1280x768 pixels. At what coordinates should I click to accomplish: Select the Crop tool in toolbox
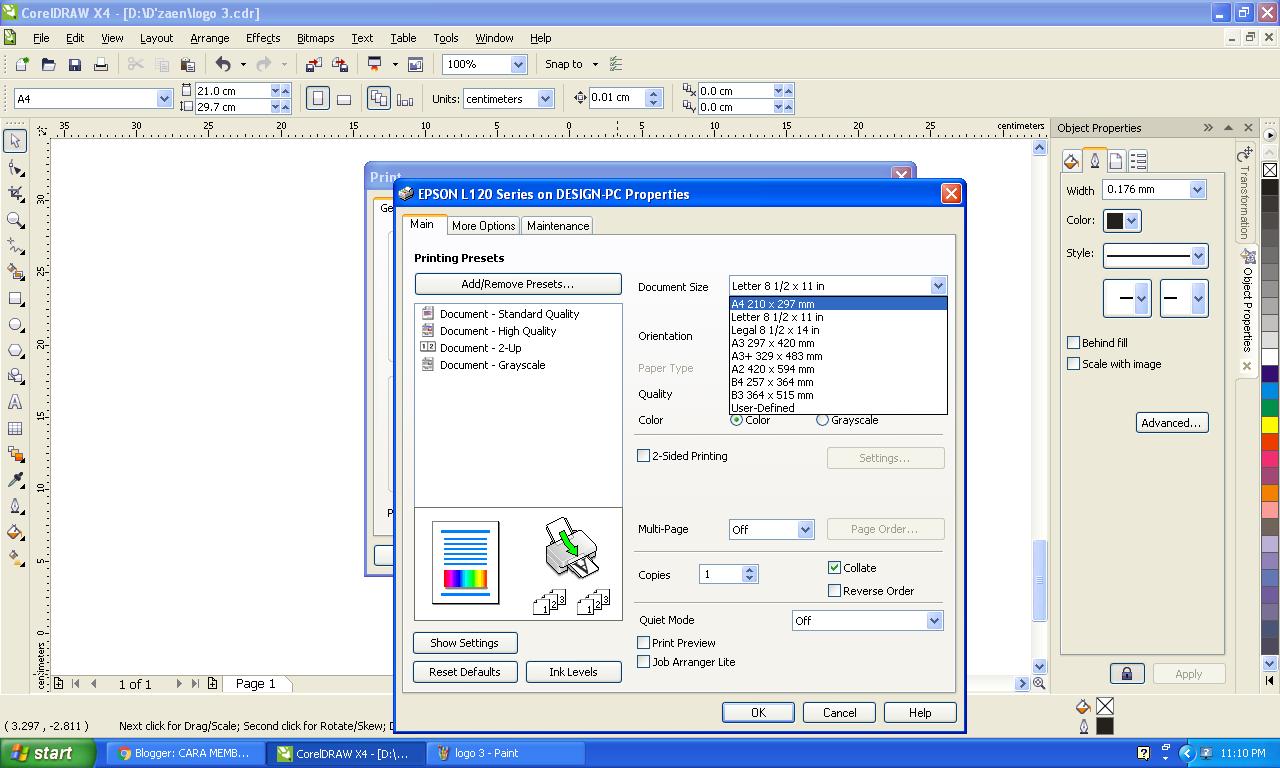[x=15, y=193]
